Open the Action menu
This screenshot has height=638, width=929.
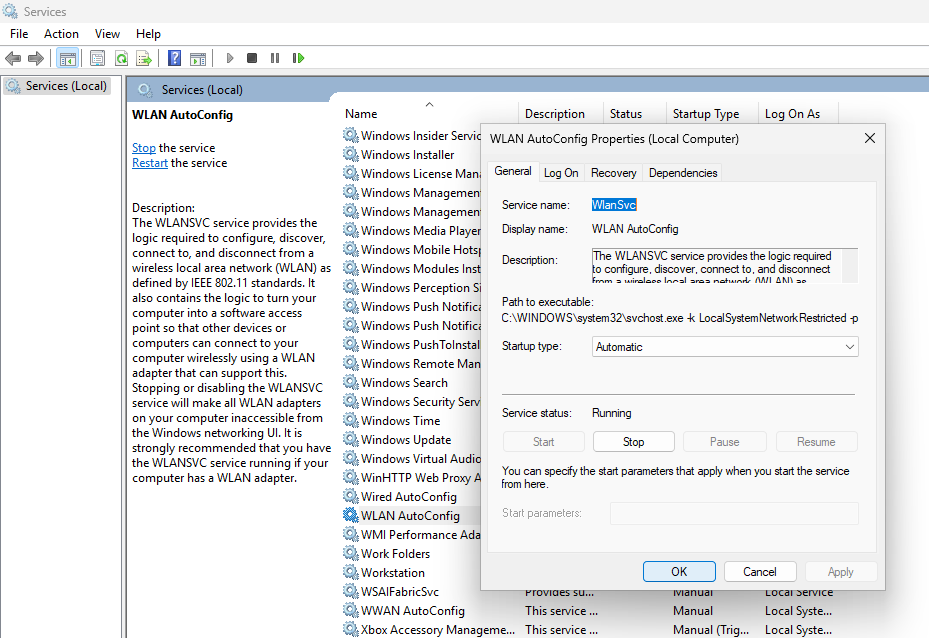click(x=61, y=34)
